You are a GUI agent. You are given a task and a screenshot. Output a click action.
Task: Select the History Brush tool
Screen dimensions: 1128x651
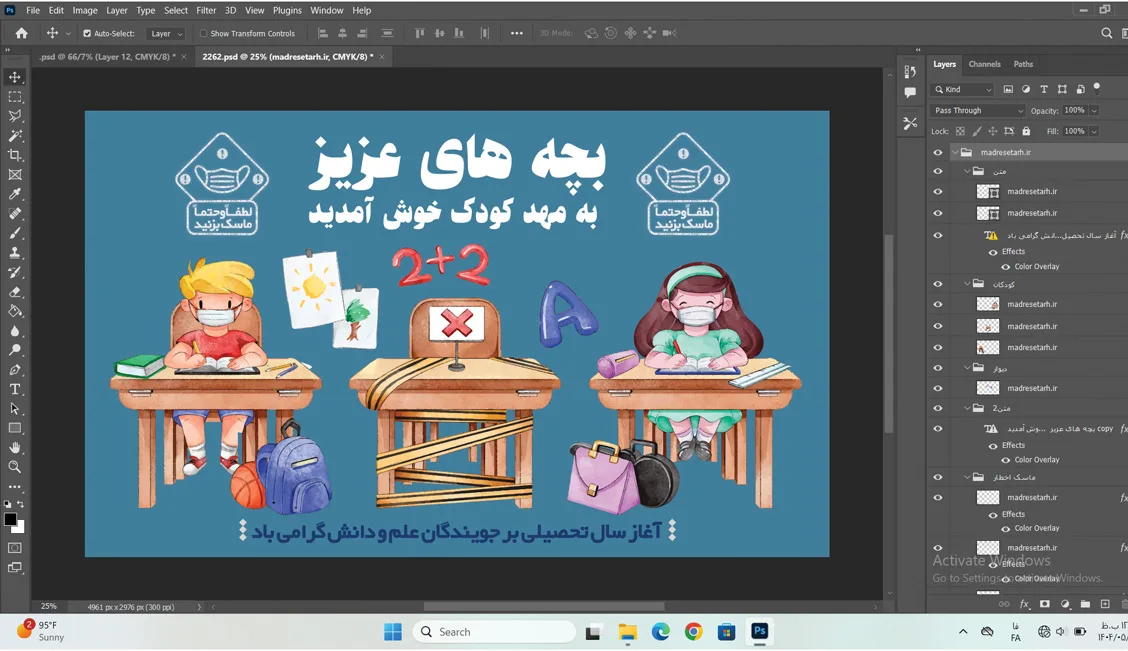tap(14, 272)
